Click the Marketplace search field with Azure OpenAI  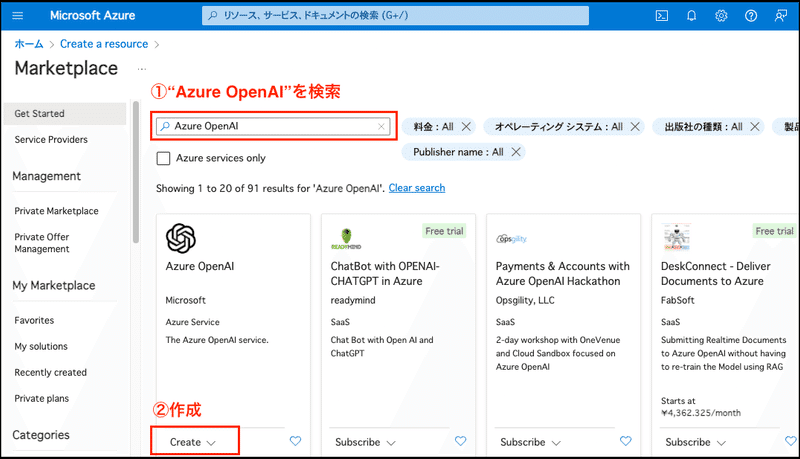pos(273,126)
